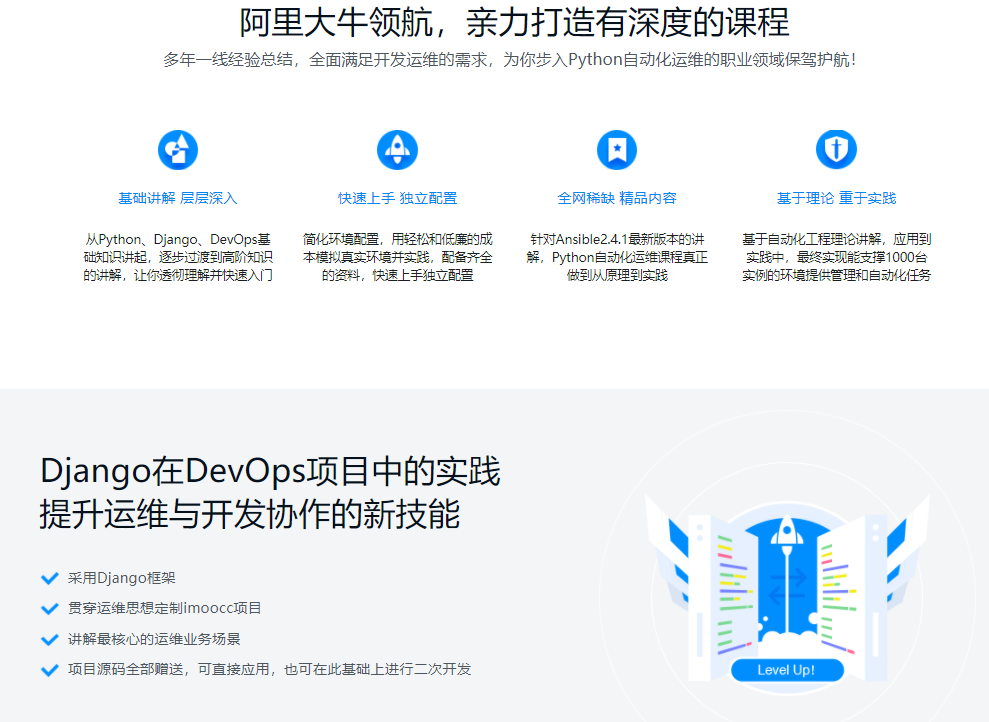The height and width of the screenshot is (722, 989).
Task: Click the Ansible2.4.1 description paragraph
Action: pyautogui.click(x=617, y=257)
